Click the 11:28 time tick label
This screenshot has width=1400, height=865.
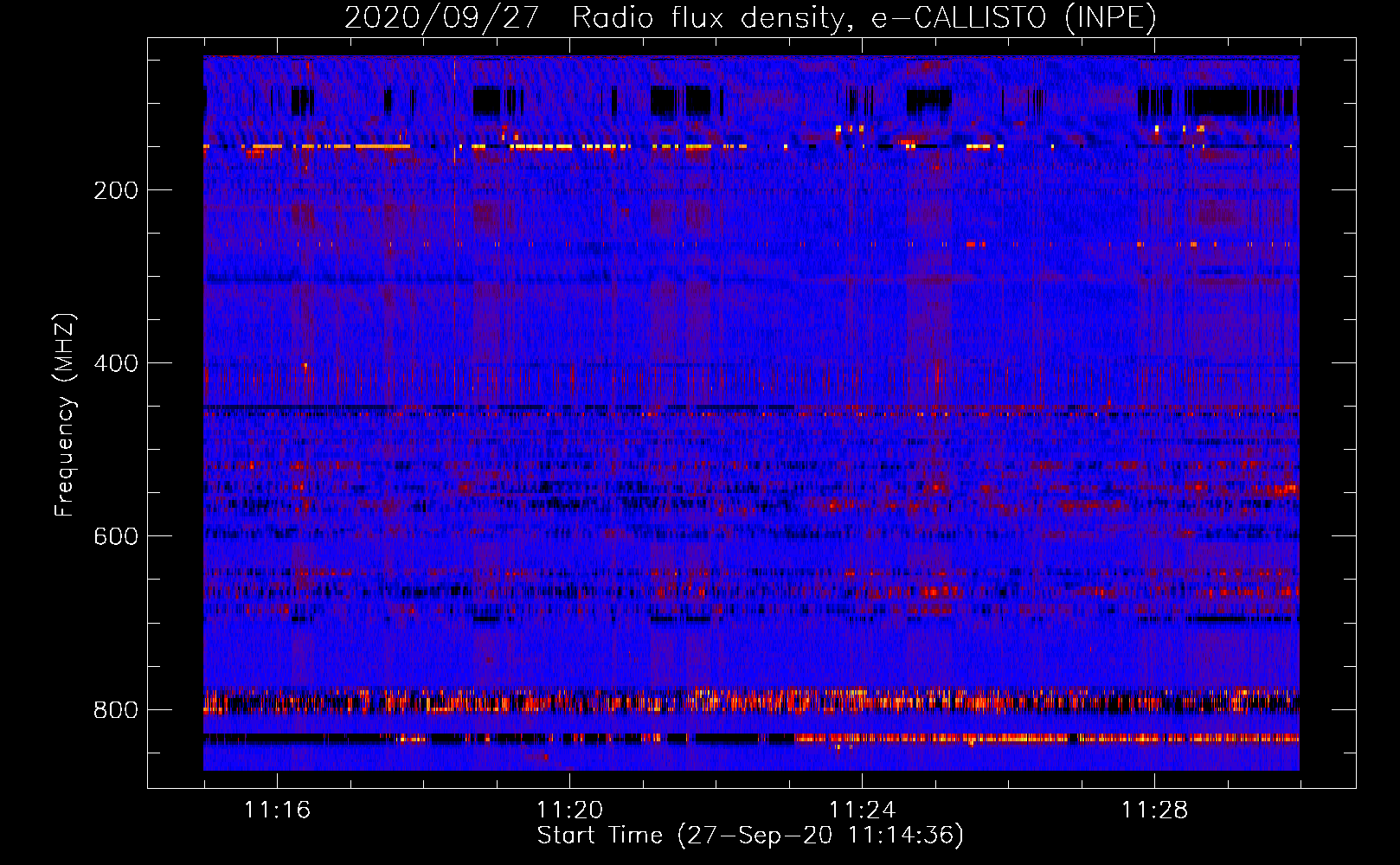point(1154,811)
